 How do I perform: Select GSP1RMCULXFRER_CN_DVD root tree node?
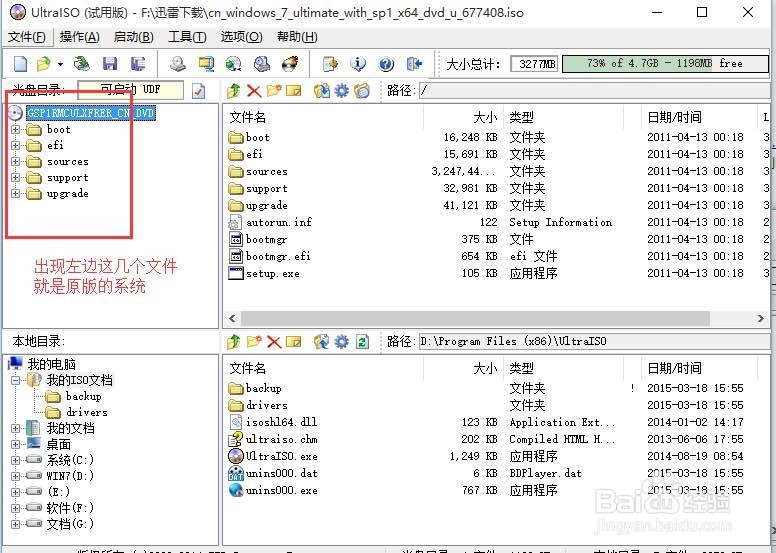point(91,113)
